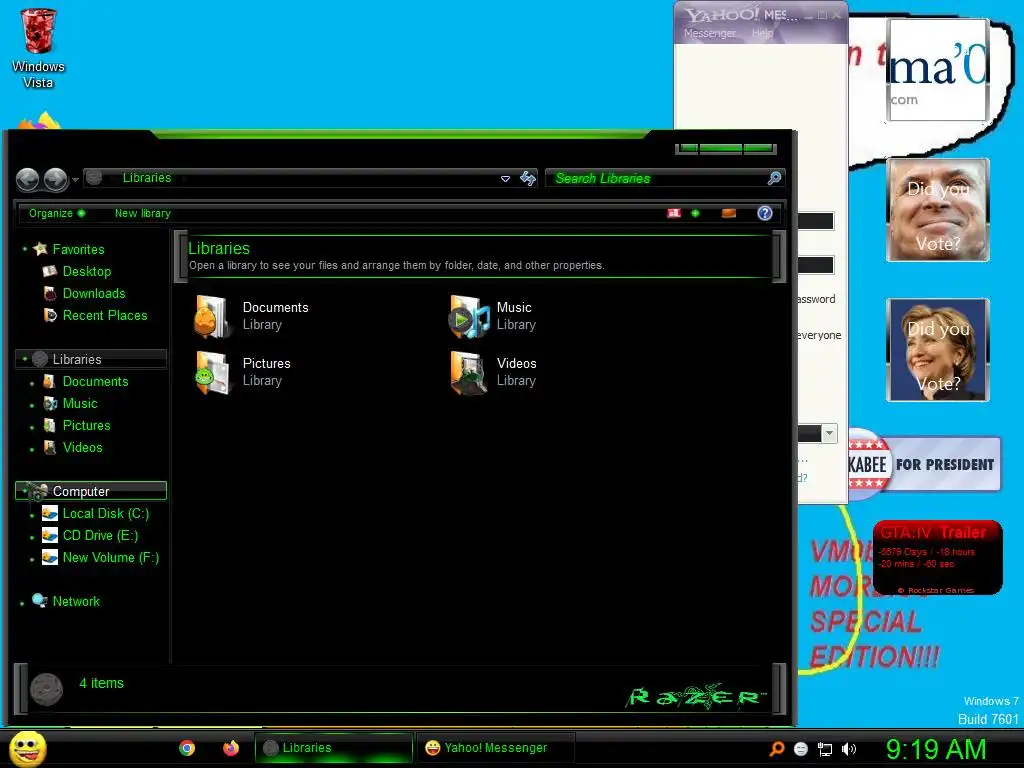The image size is (1024, 768).
Task: Open the Help menu in Yahoo! Messenger
Action: pos(762,33)
